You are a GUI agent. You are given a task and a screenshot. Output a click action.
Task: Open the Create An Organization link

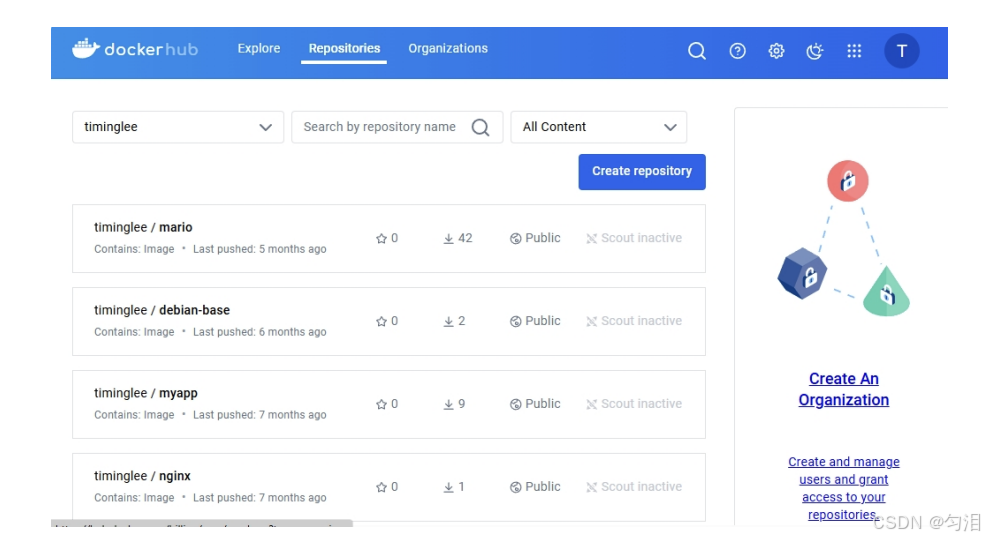844,389
